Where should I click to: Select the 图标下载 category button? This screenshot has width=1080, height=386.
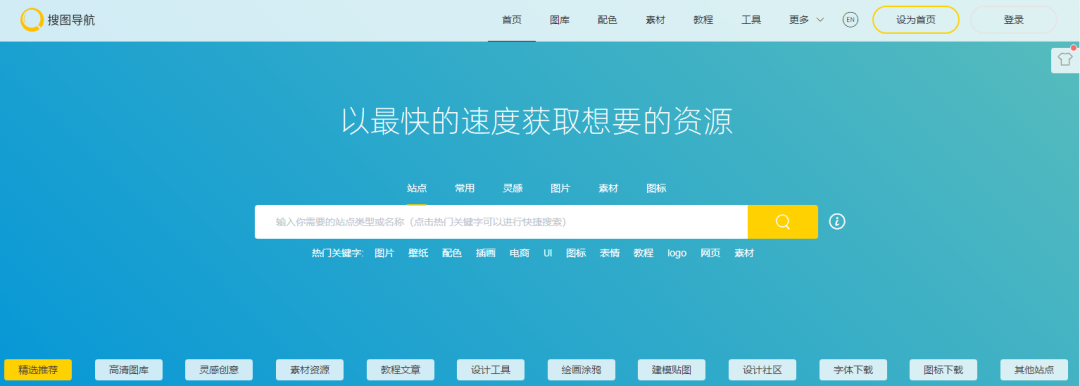pyautogui.click(x=944, y=370)
